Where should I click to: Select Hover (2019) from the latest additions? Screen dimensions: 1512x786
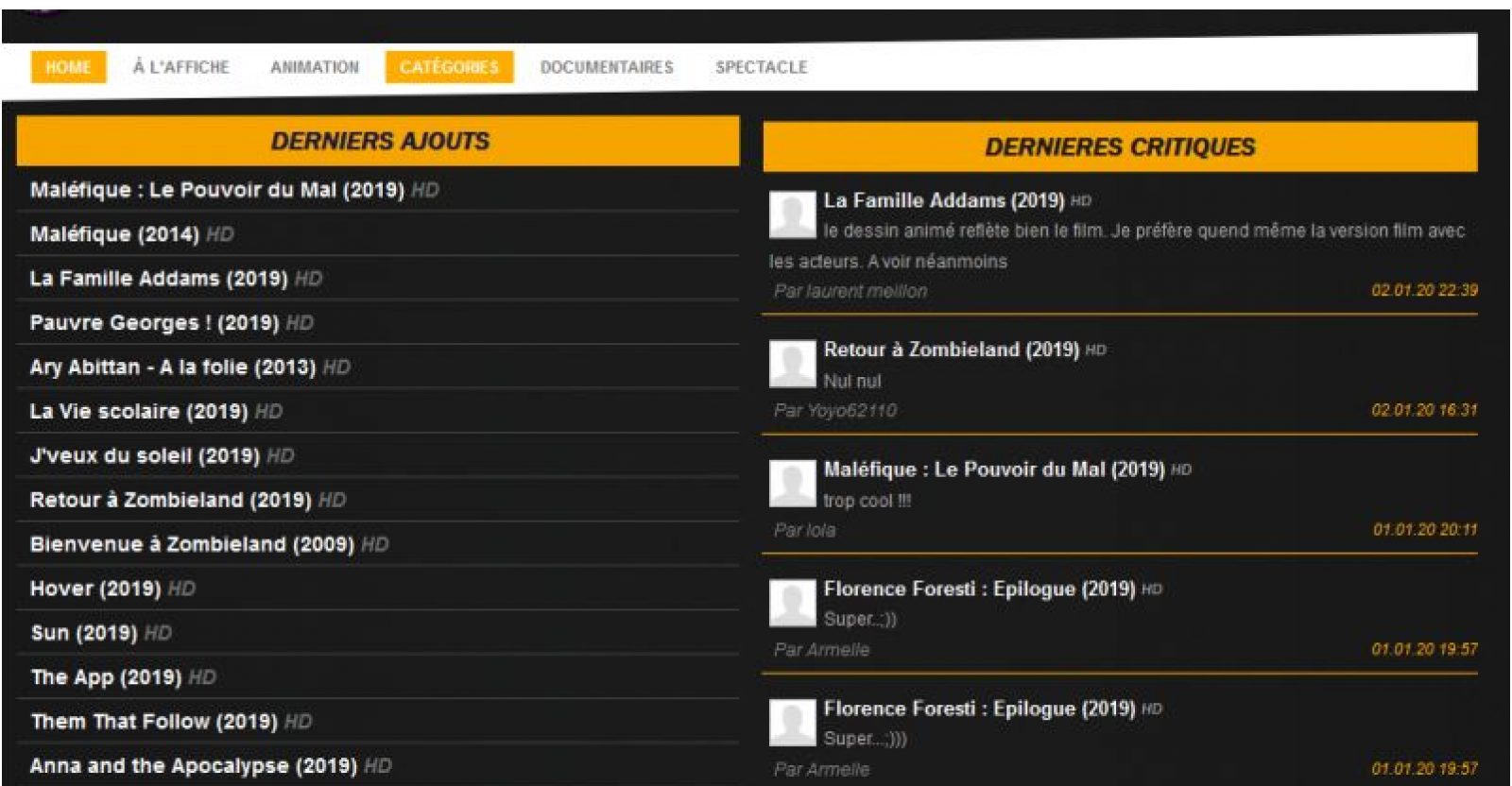(95, 589)
